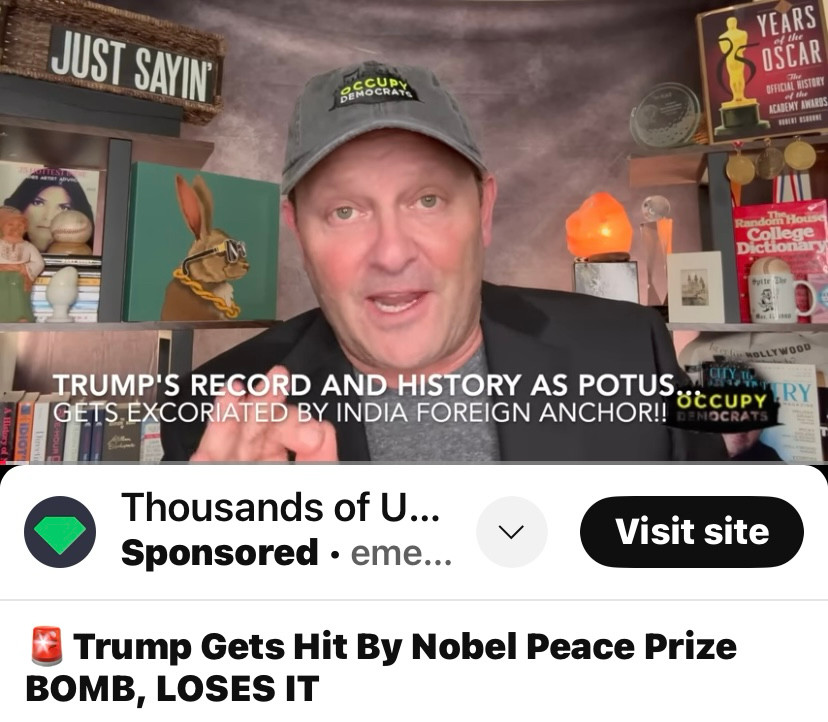The image size is (828, 722).
Task: Tap the JUST SAYIN' sign in the video
Action: (134, 66)
